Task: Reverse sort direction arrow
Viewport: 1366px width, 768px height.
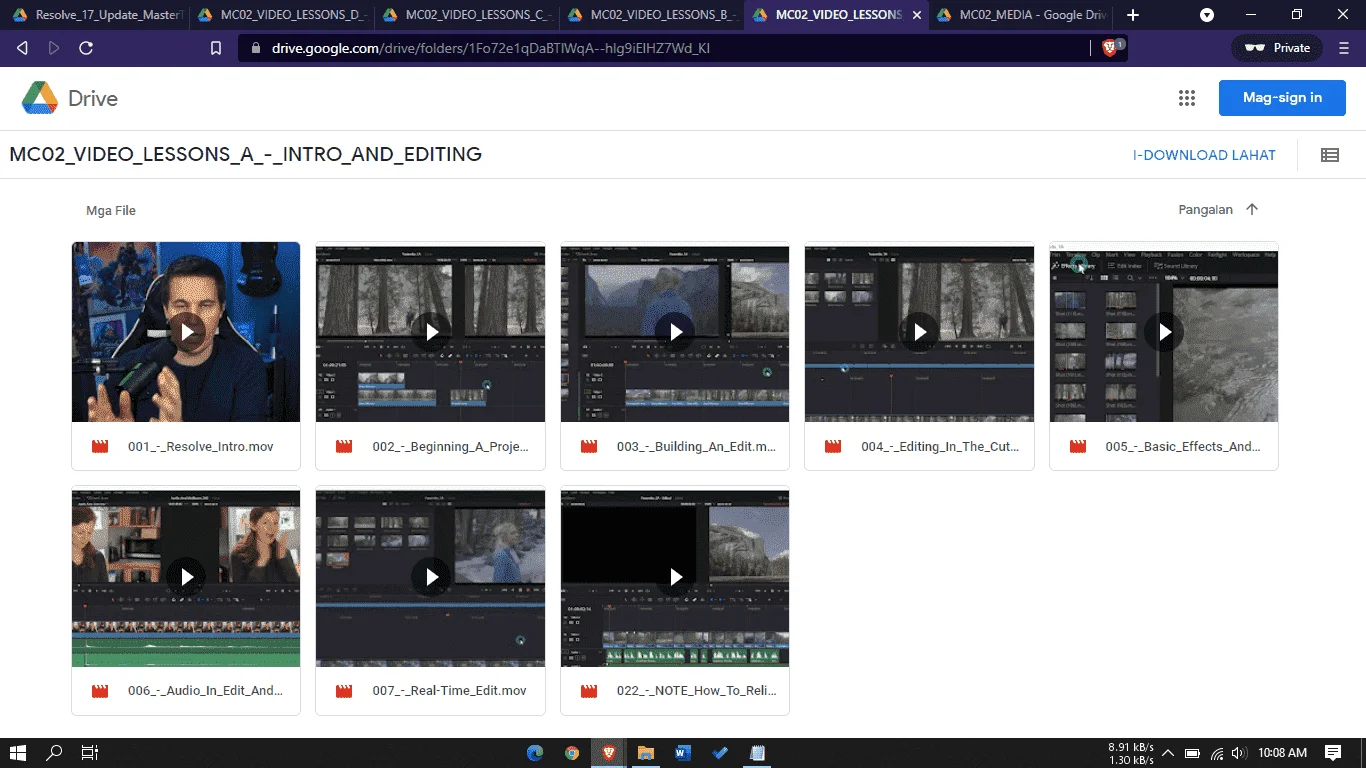Action: (x=1252, y=210)
